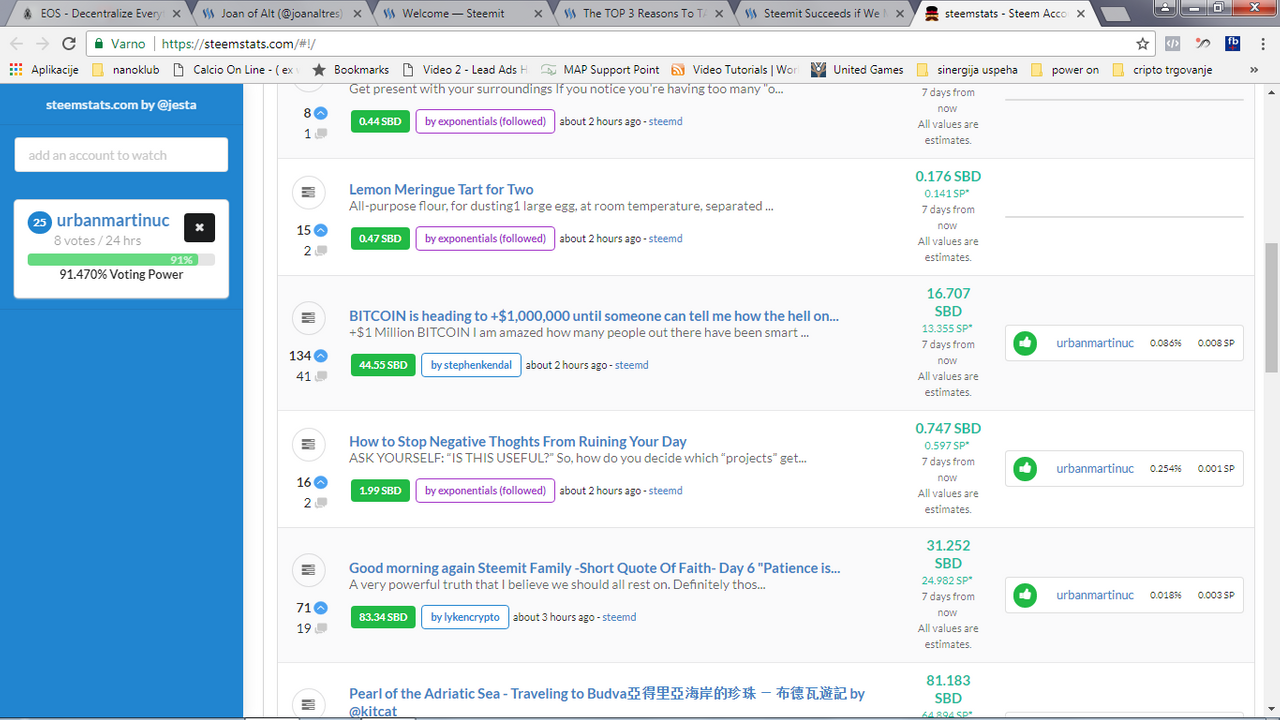
Task: Click green thumbs-up icon in BITCOIN post vote row
Action: [1025, 343]
